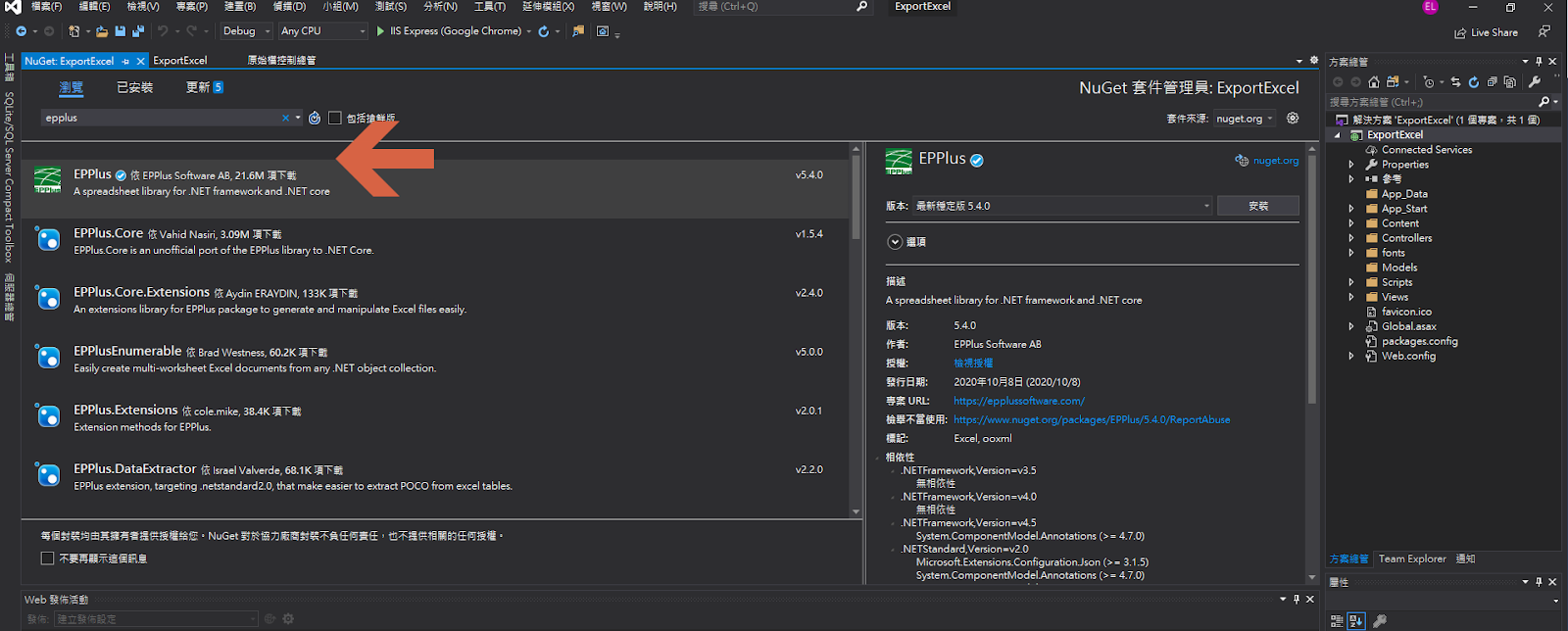This screenshot has height=631, width=1568.
Task: Select the EPPlus.DataExtractor package row
Action: [x=435, y=476]
